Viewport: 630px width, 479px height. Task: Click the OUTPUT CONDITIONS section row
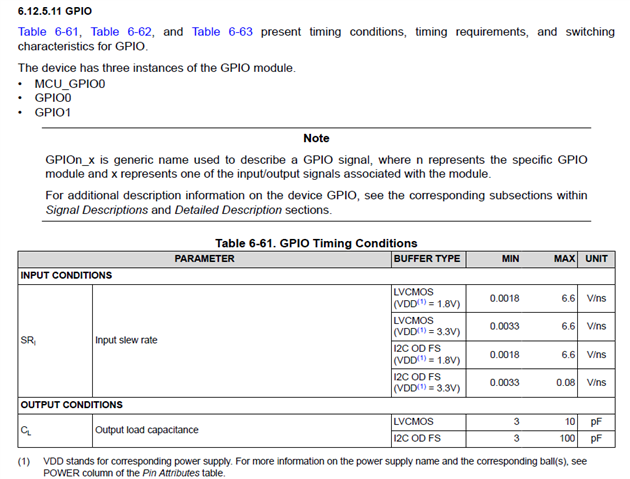click(x=316, y=405)
